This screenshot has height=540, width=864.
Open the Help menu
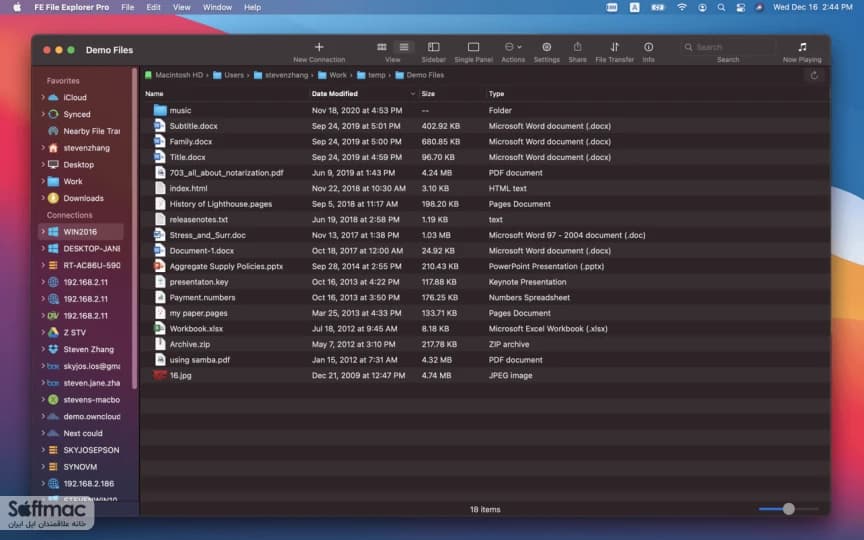[252, 8]
